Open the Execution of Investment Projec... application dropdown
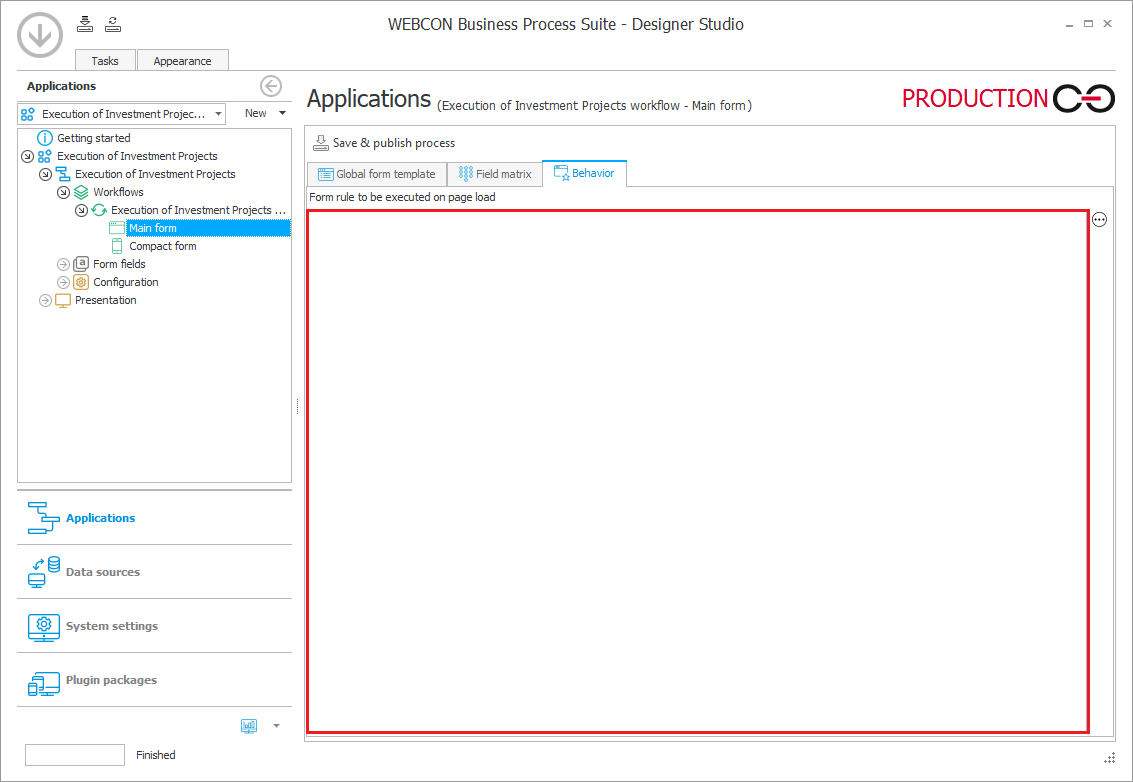The width and height of the screenshot is (1133, 782). tap(121, 113)
